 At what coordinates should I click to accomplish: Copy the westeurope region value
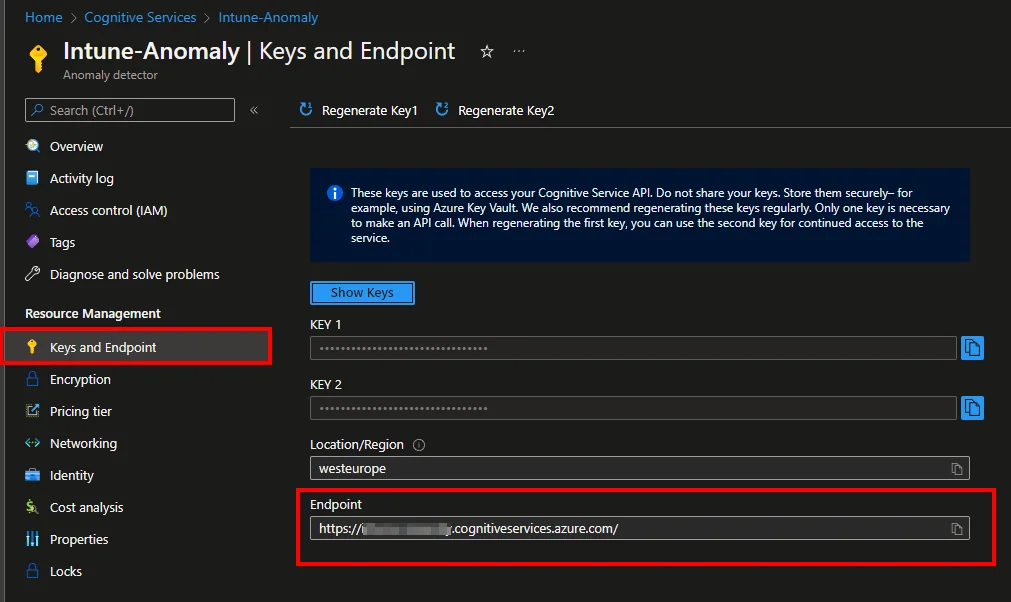(x=957, y=469)
